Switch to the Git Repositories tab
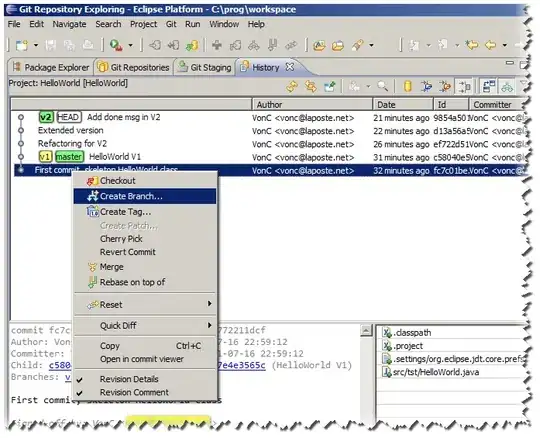Screen dimensions: 540x438 point(133,67)
